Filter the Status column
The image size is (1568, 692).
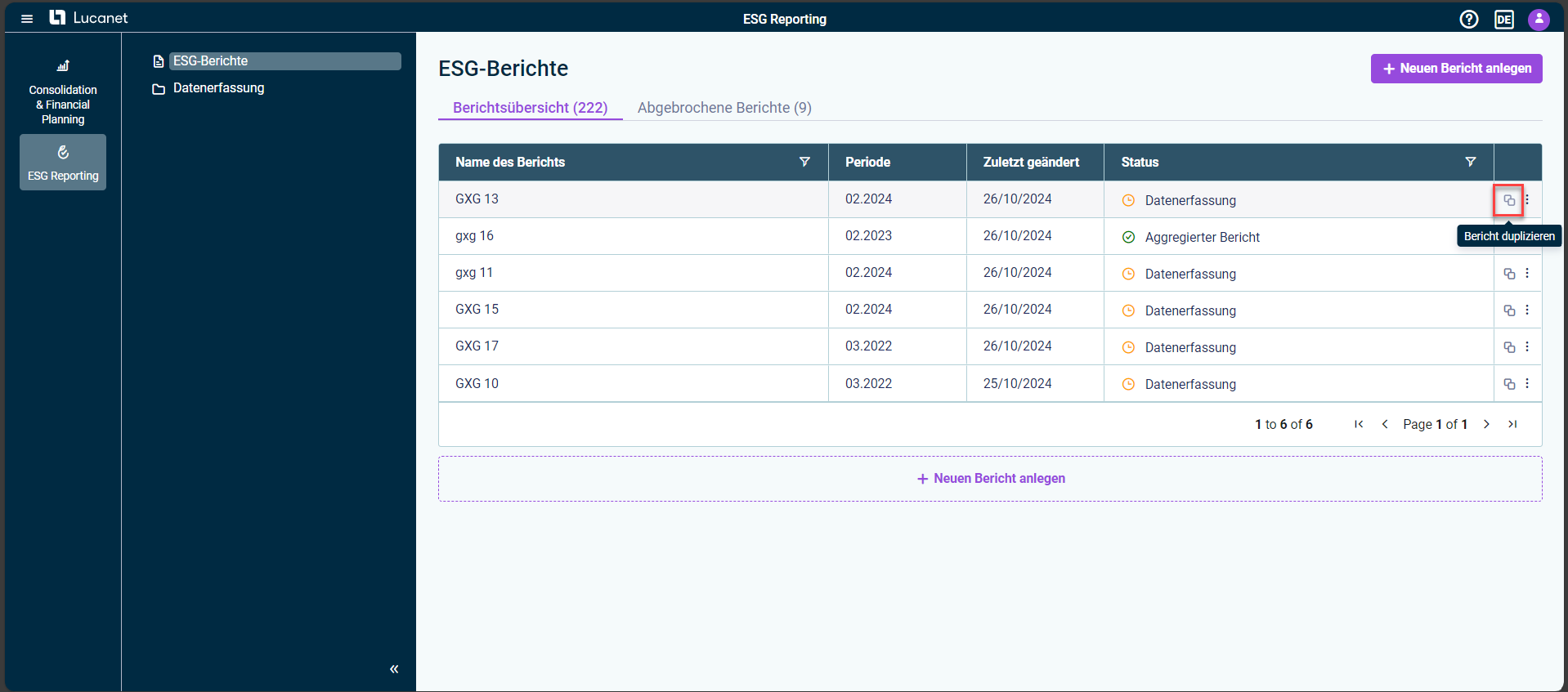point(1471,162)
